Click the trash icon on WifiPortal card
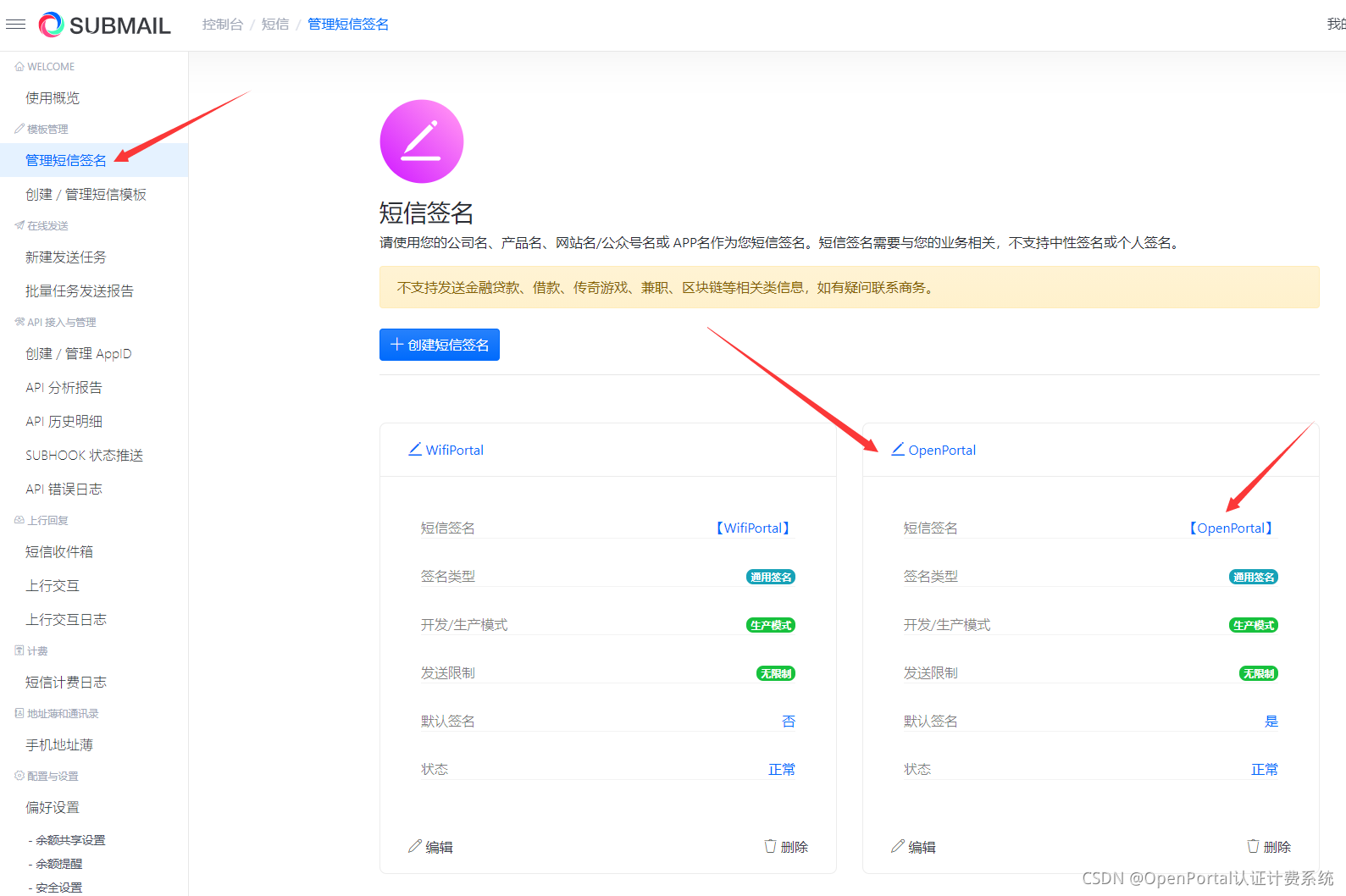 click(770, 846)
